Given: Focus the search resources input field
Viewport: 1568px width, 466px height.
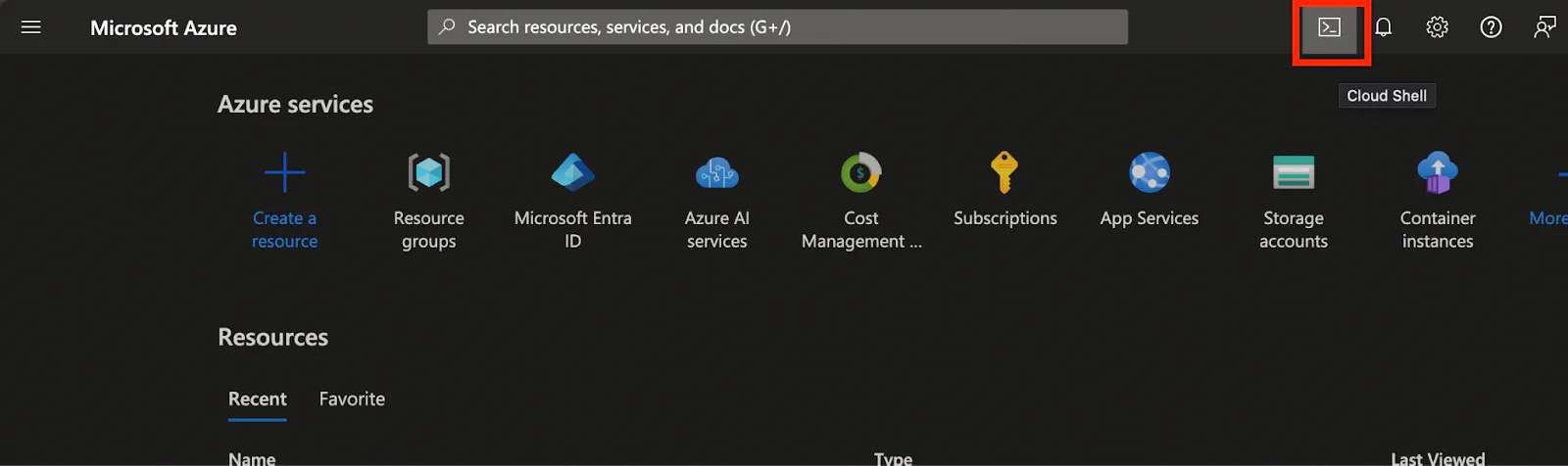Looking at the screenshot, I should coord(777,27).
